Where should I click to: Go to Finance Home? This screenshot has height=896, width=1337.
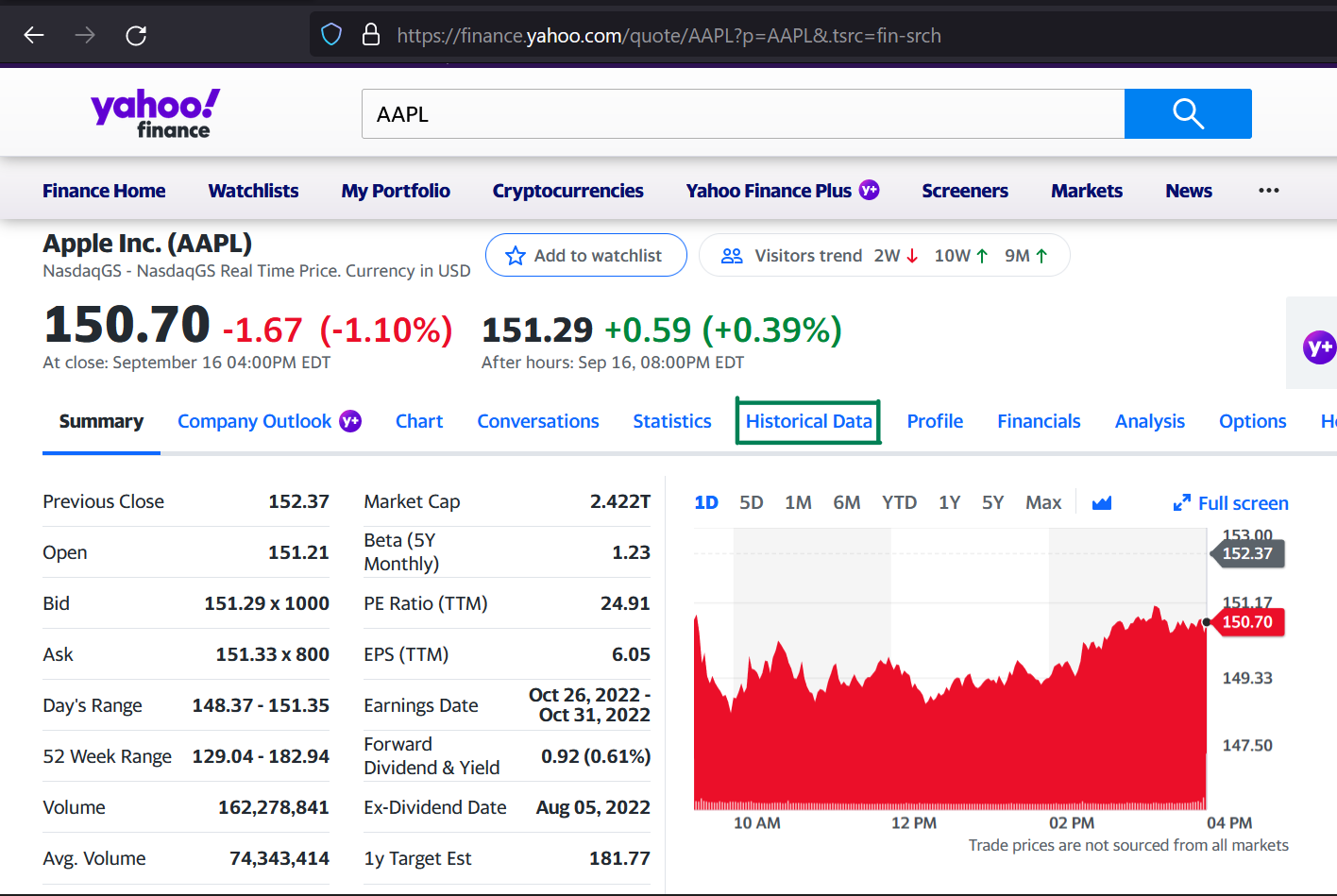[x=104, y=191]
